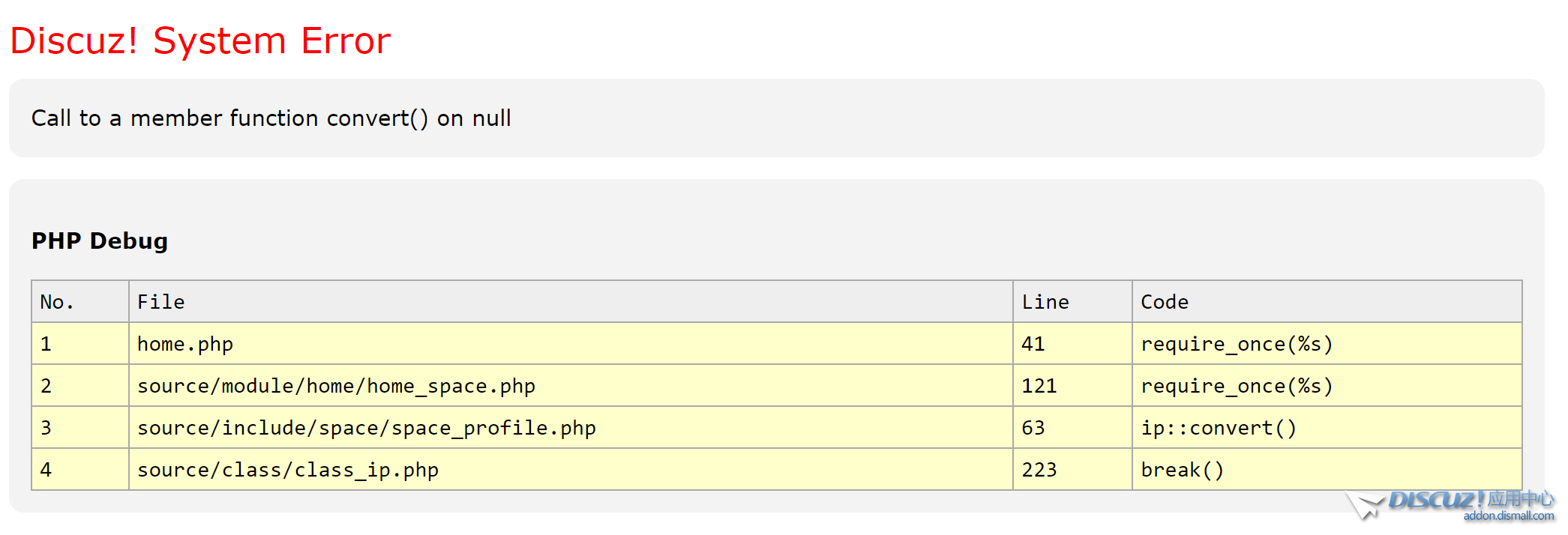Click the ip::convert() code cell
This screenshot has width=1568, height=535.
point(1327,428)
